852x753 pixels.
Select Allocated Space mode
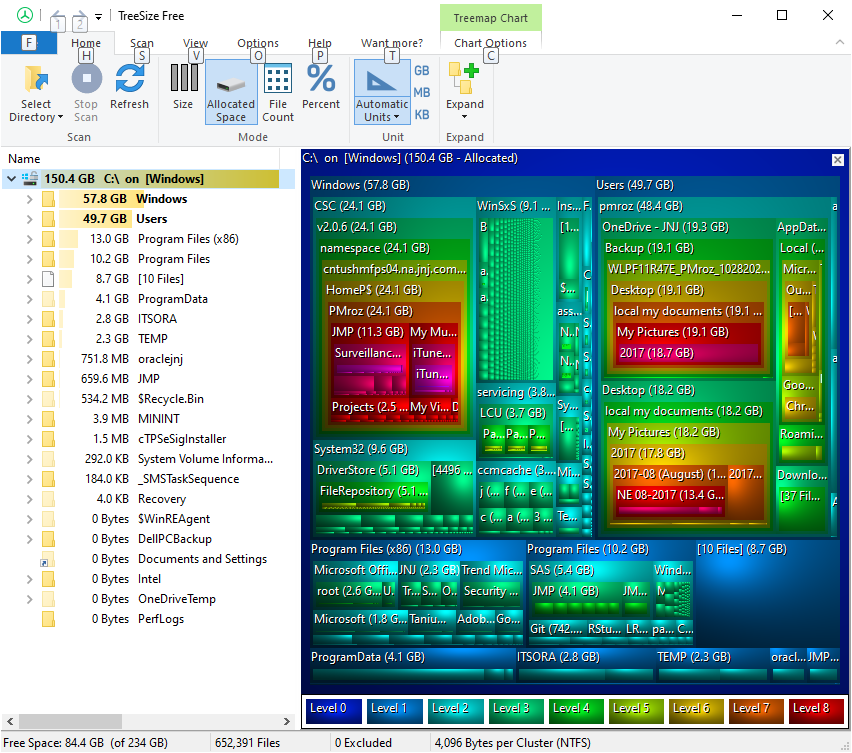(x=231, y=92)
